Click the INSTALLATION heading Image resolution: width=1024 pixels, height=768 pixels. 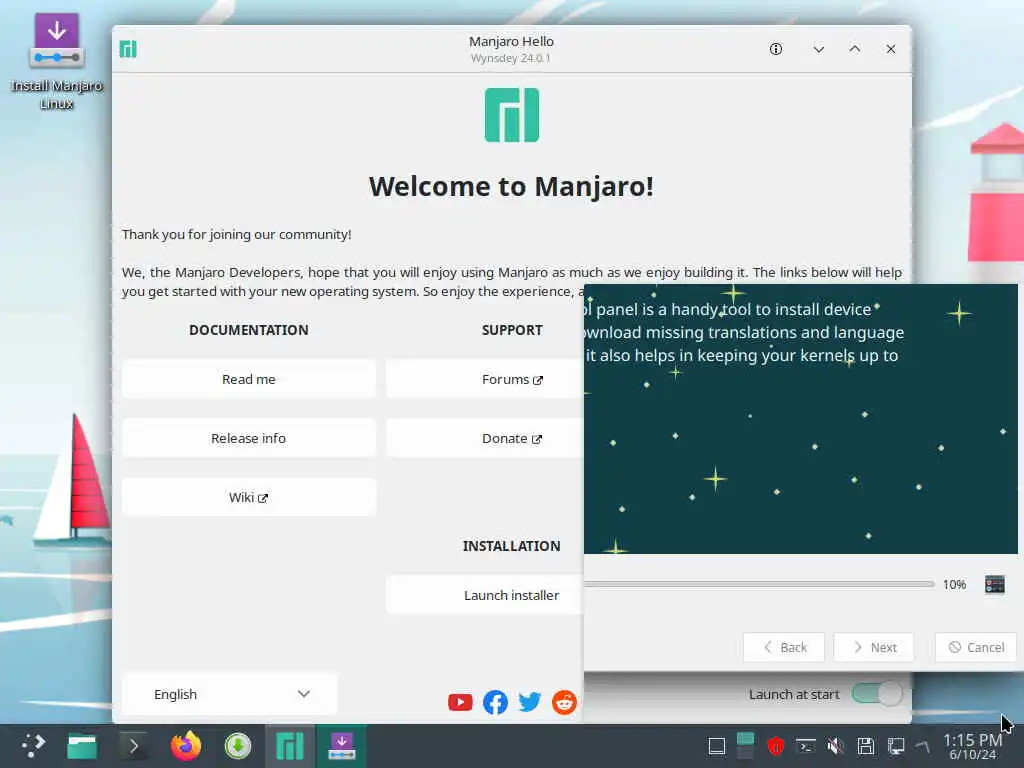tap(511, 546)
